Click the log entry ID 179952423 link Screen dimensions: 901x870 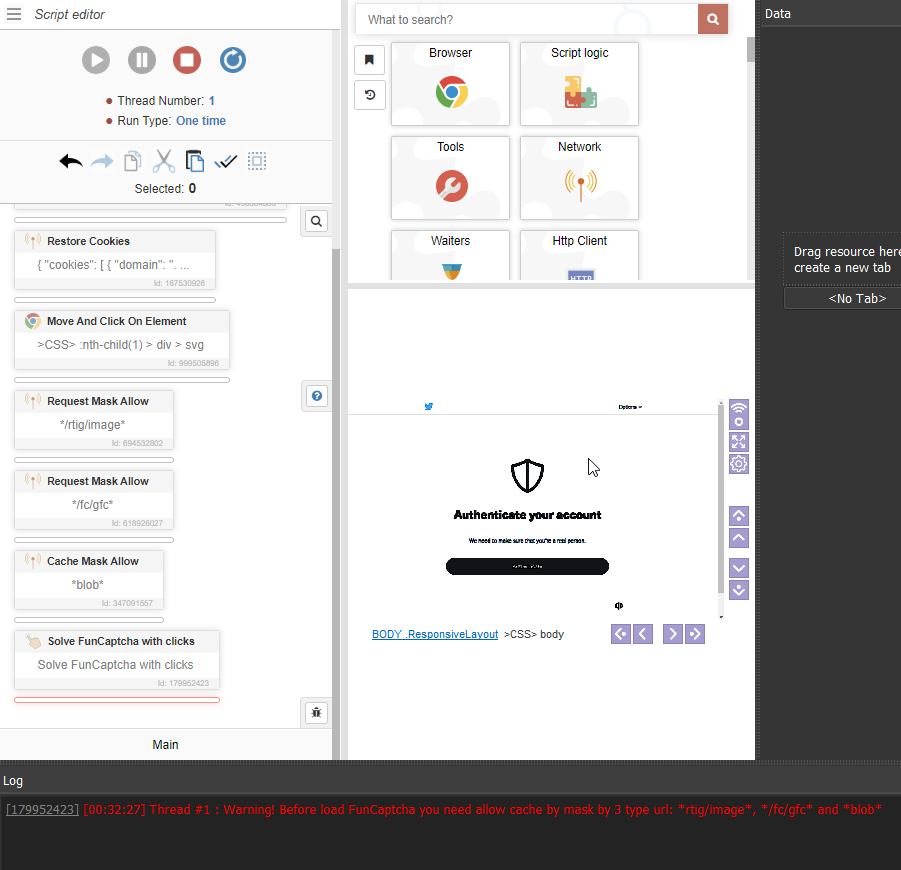pos(42,809)
